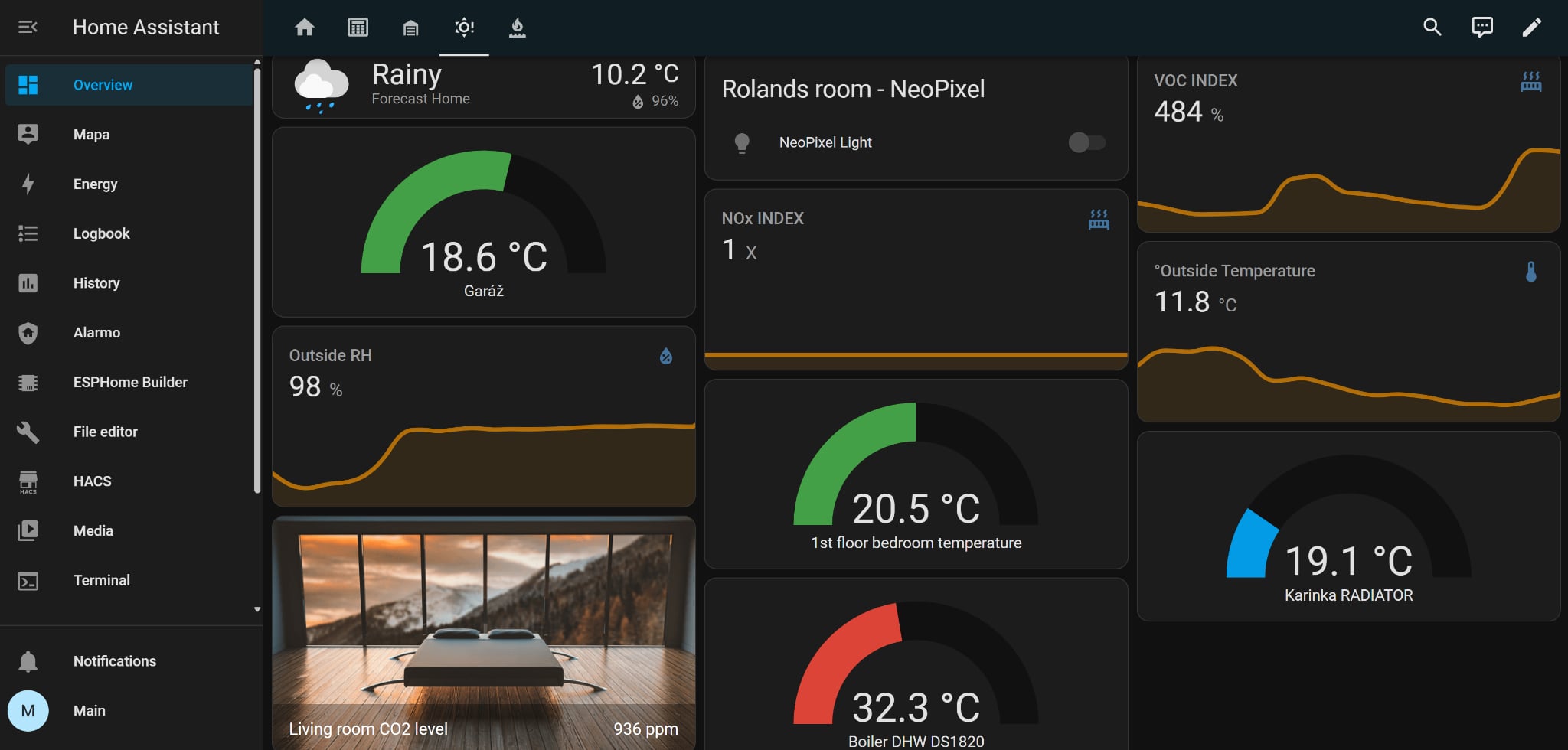Open Notifications bell icon
1568x750 pixels.
[x=28, y=661]
